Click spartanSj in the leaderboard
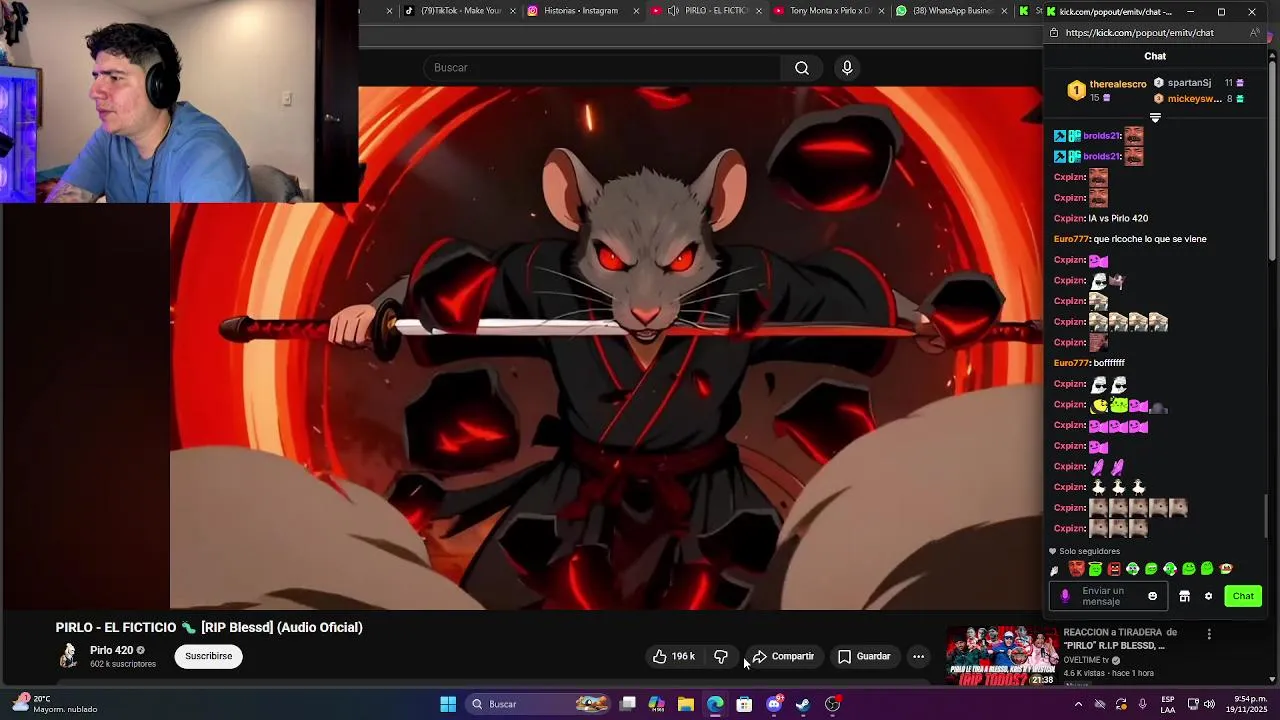 pos(1189,83)
